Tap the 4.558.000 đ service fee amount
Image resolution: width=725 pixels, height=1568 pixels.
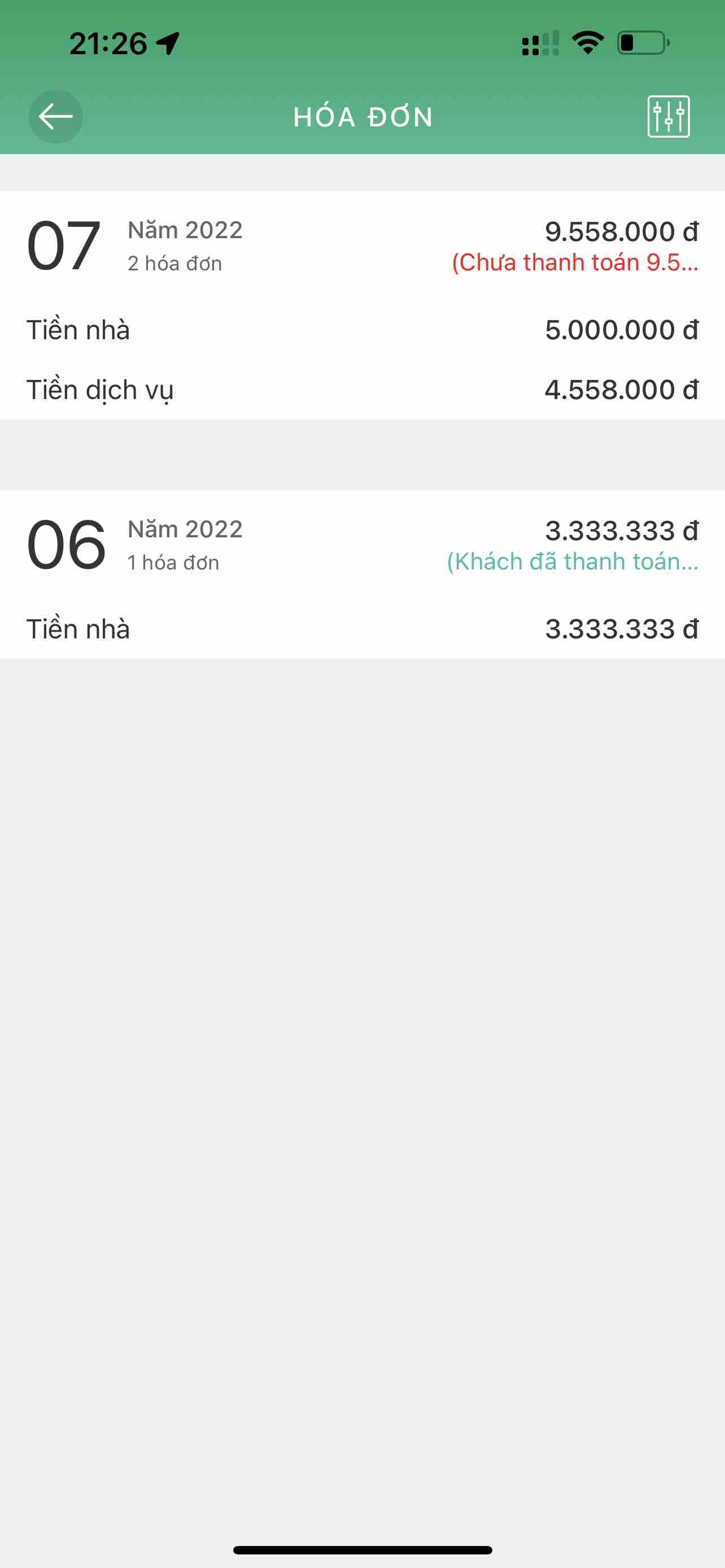(x=621, y=390)
